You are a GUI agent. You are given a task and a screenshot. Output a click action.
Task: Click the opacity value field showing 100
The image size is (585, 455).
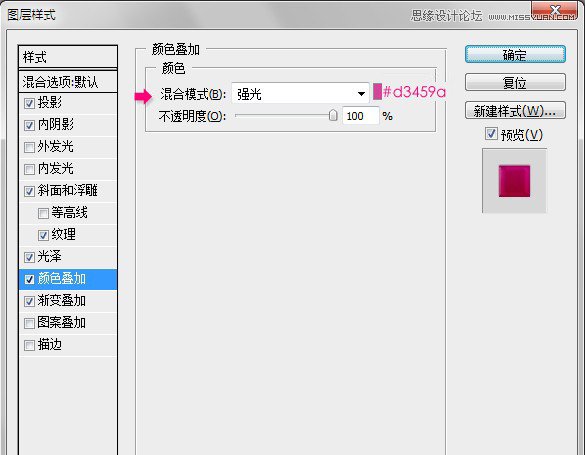click(360, 116)
